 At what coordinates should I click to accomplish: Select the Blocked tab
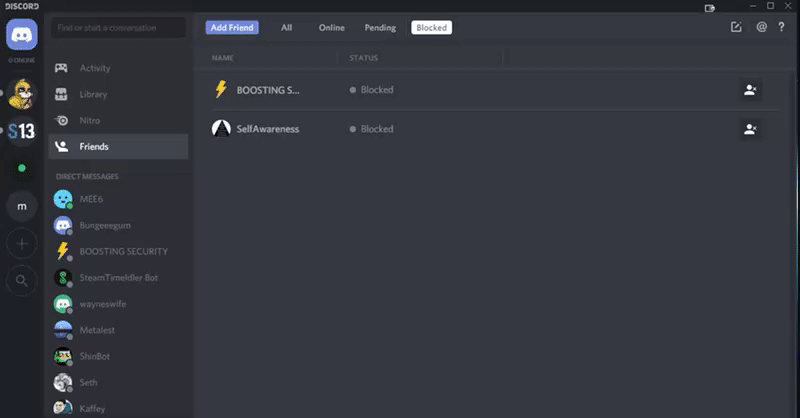(x=432, y=28)
